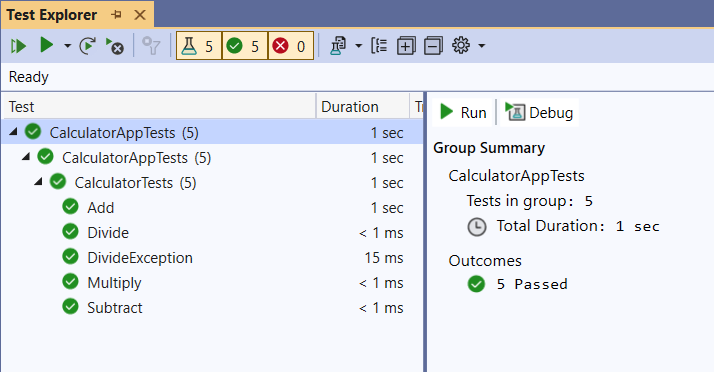Toggle the passed tests filter showing 5
Viewport: 714px width, 372px height.
pyautogui.click(x=245, y=46)
